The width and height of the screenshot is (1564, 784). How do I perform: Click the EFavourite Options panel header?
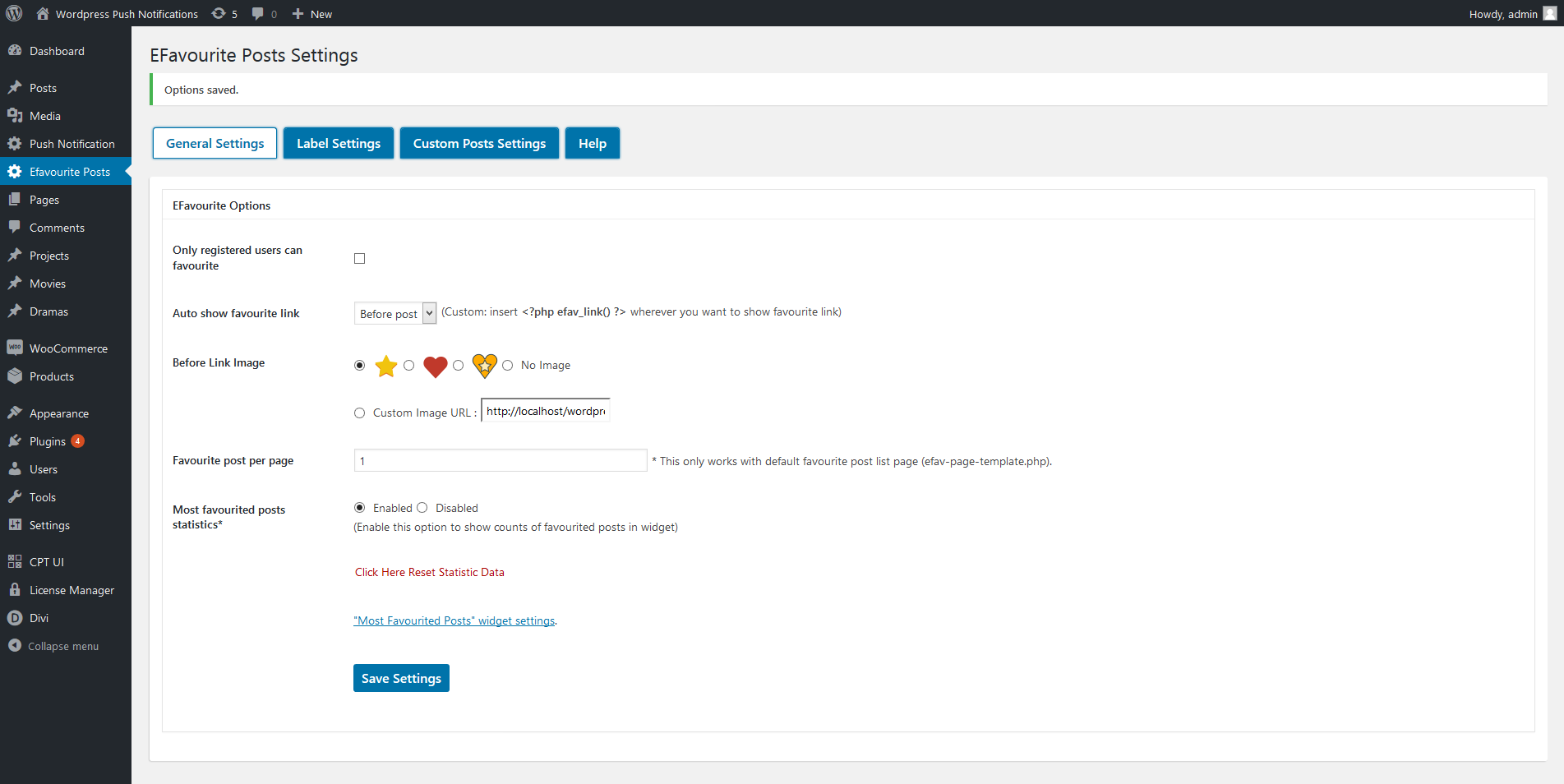(x=848, y=205)
